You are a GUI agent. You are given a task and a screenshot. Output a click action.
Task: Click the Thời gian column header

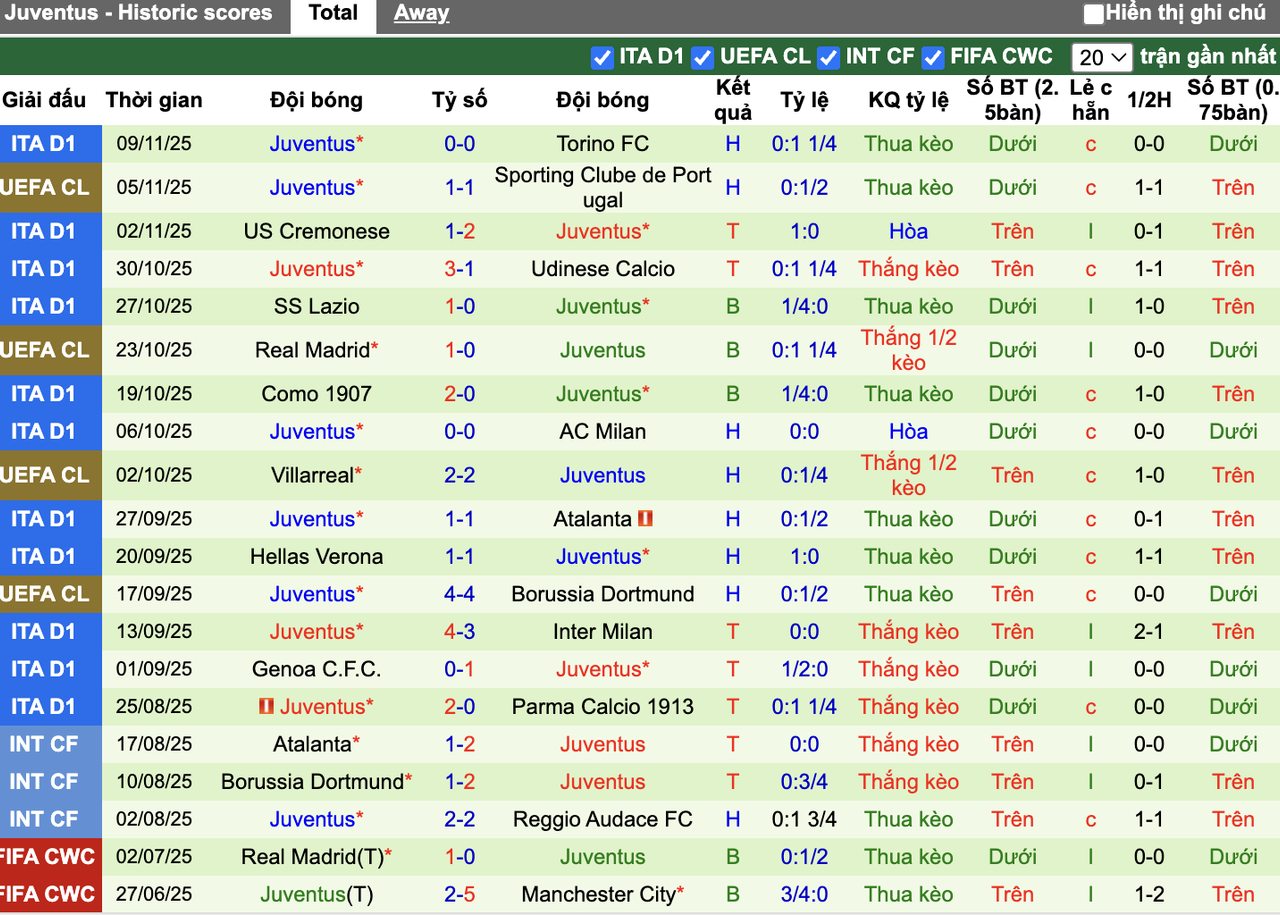(154, 100)
